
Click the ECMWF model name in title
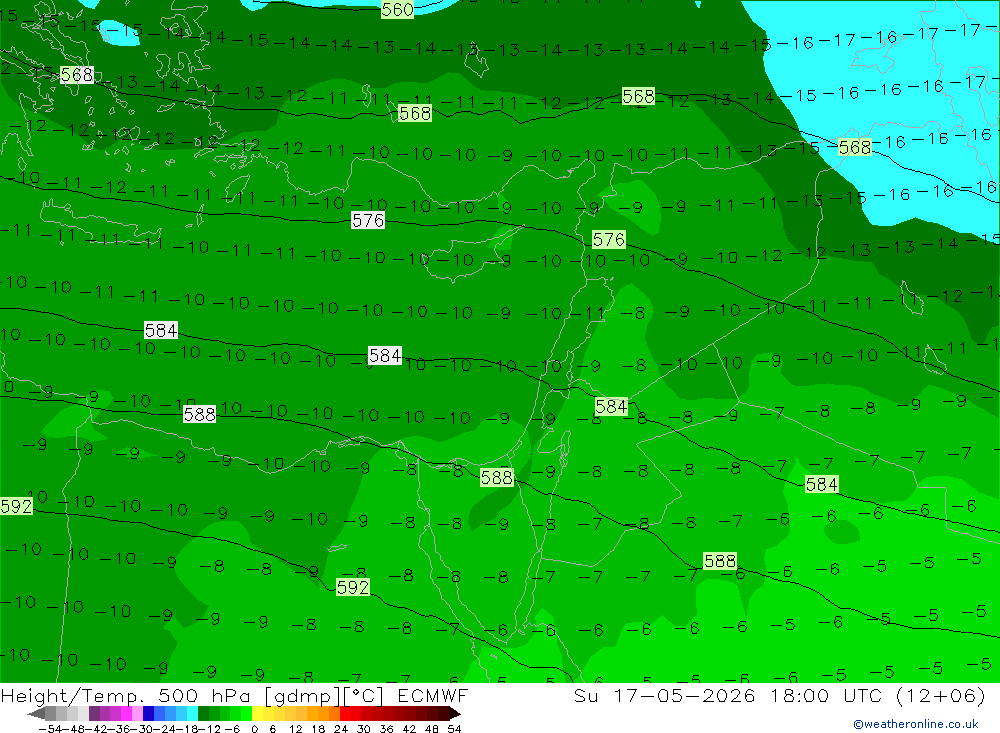[432, 695]
